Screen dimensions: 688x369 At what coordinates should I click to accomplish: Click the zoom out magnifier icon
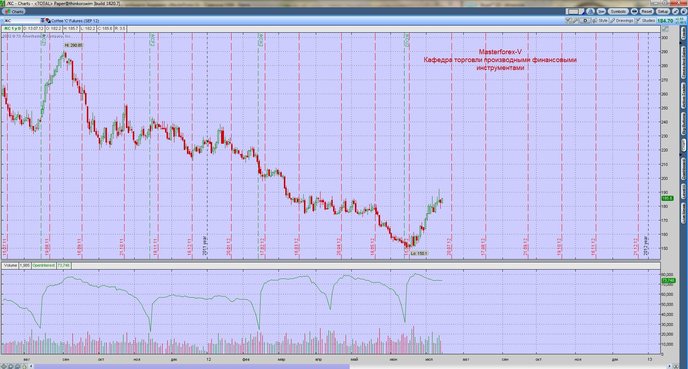pyautogui.click(x=18, y=366)
